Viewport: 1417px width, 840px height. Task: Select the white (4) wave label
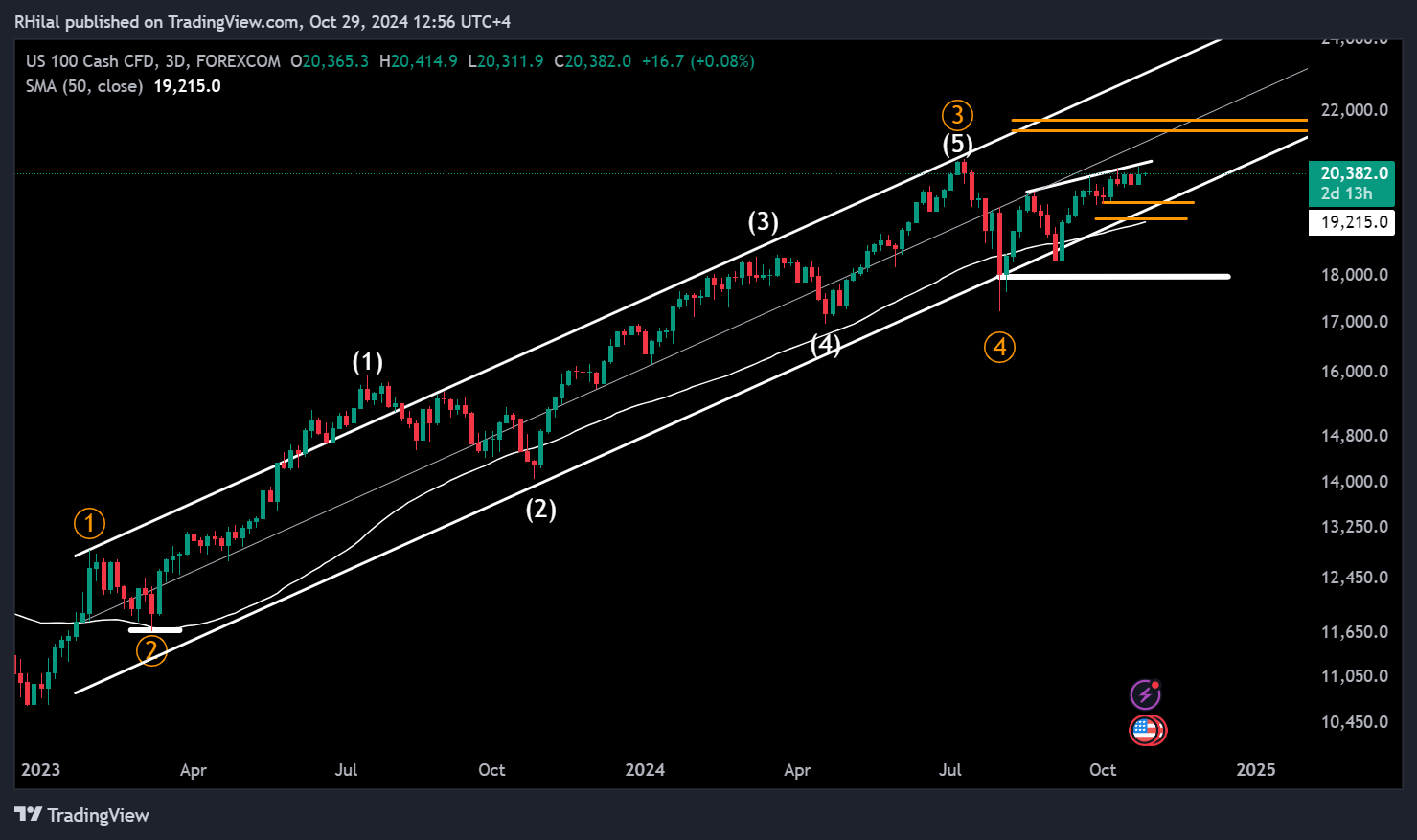point(826,345)
